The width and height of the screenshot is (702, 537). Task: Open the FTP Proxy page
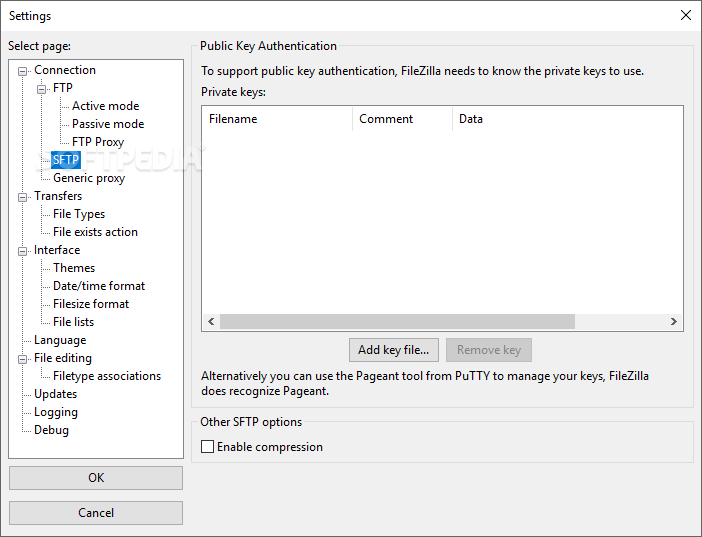coord(98,142)
